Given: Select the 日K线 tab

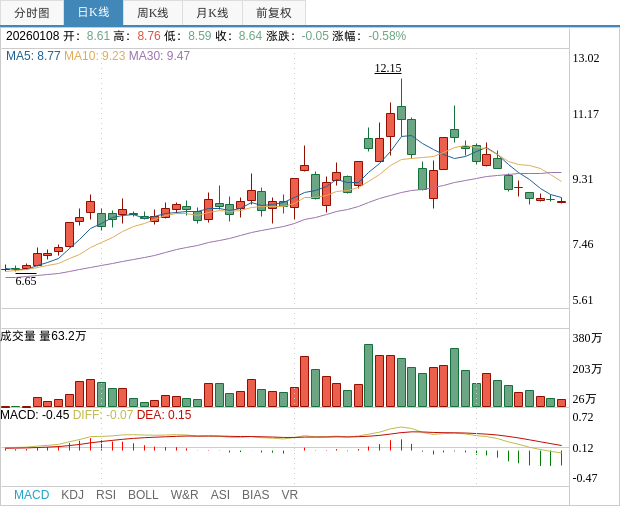Looking at the screenshot, I should point(93,13).
